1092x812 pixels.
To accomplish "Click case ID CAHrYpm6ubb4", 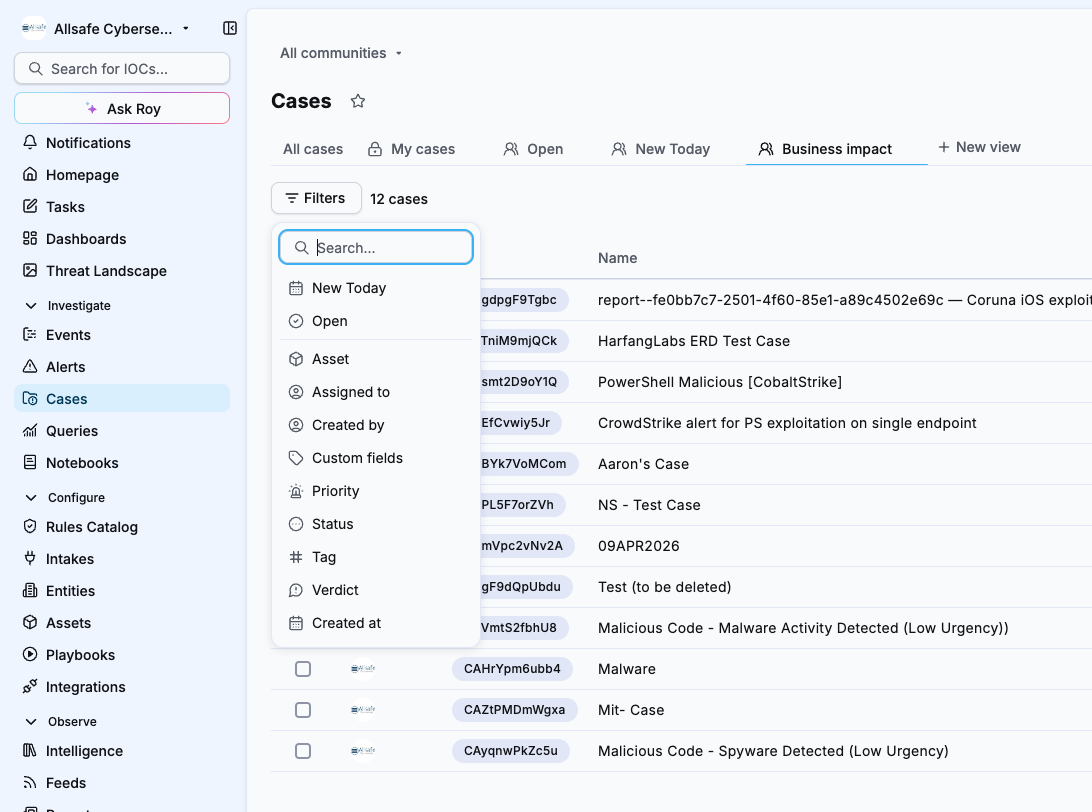I will click(x=512, y=669).
